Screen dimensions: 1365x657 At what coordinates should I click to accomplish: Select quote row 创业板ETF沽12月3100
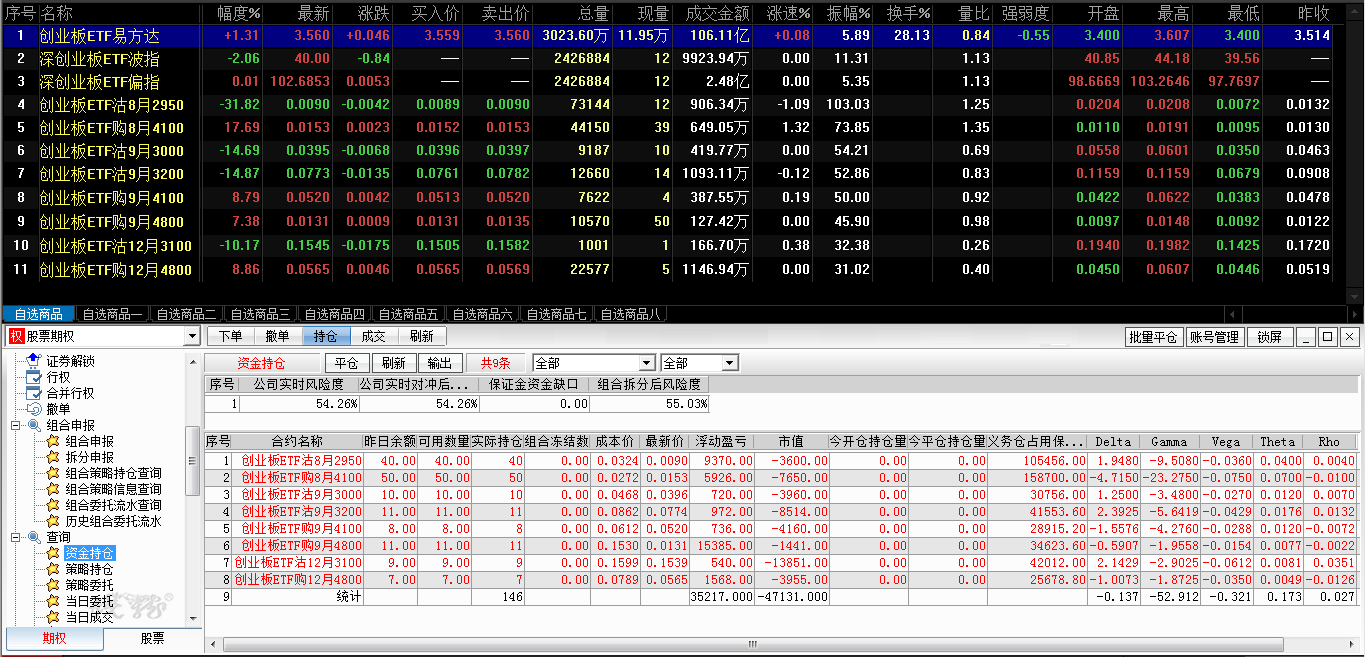click(x=668, y=245)
